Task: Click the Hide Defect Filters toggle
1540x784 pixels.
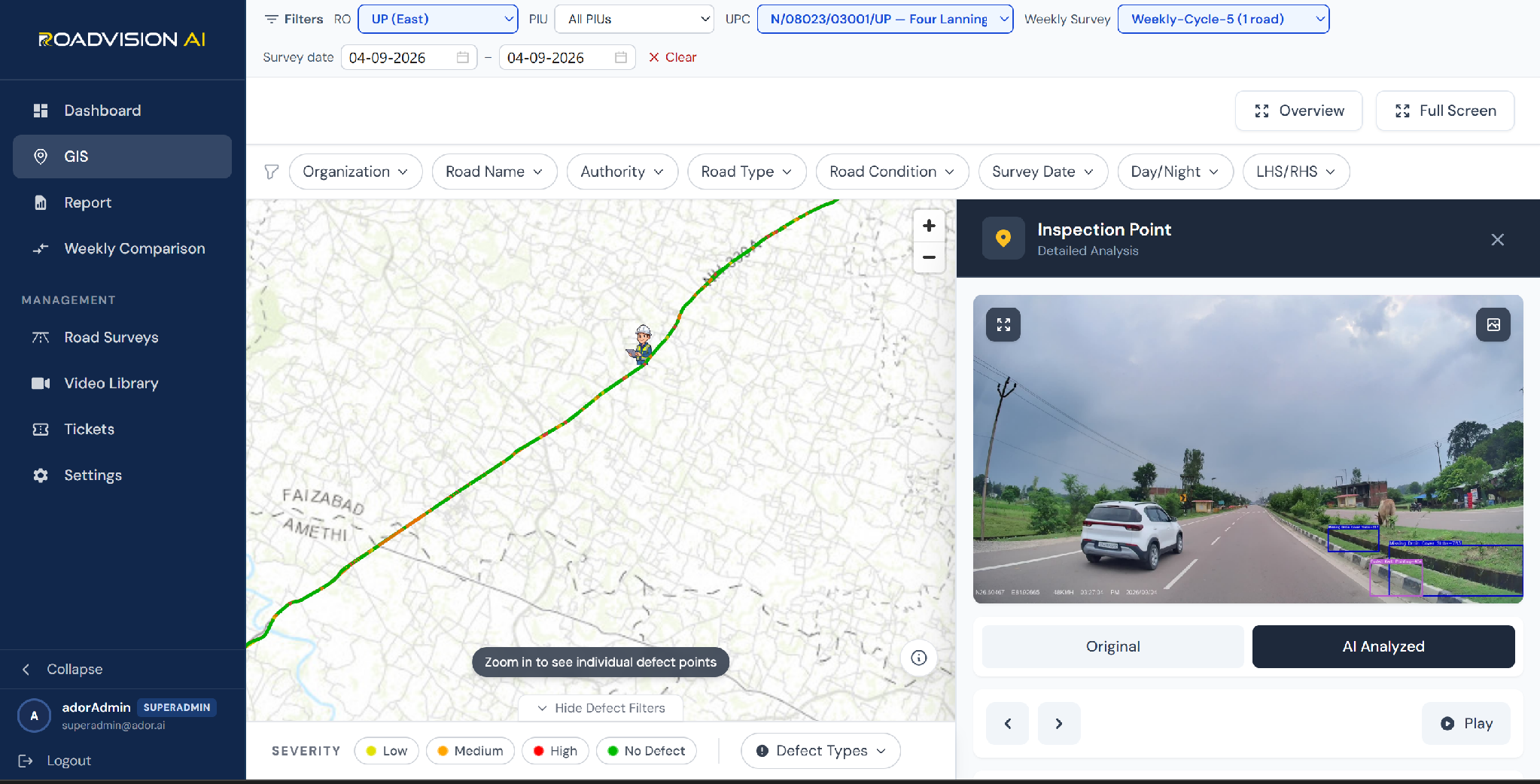Action: [x=601, y=708]
